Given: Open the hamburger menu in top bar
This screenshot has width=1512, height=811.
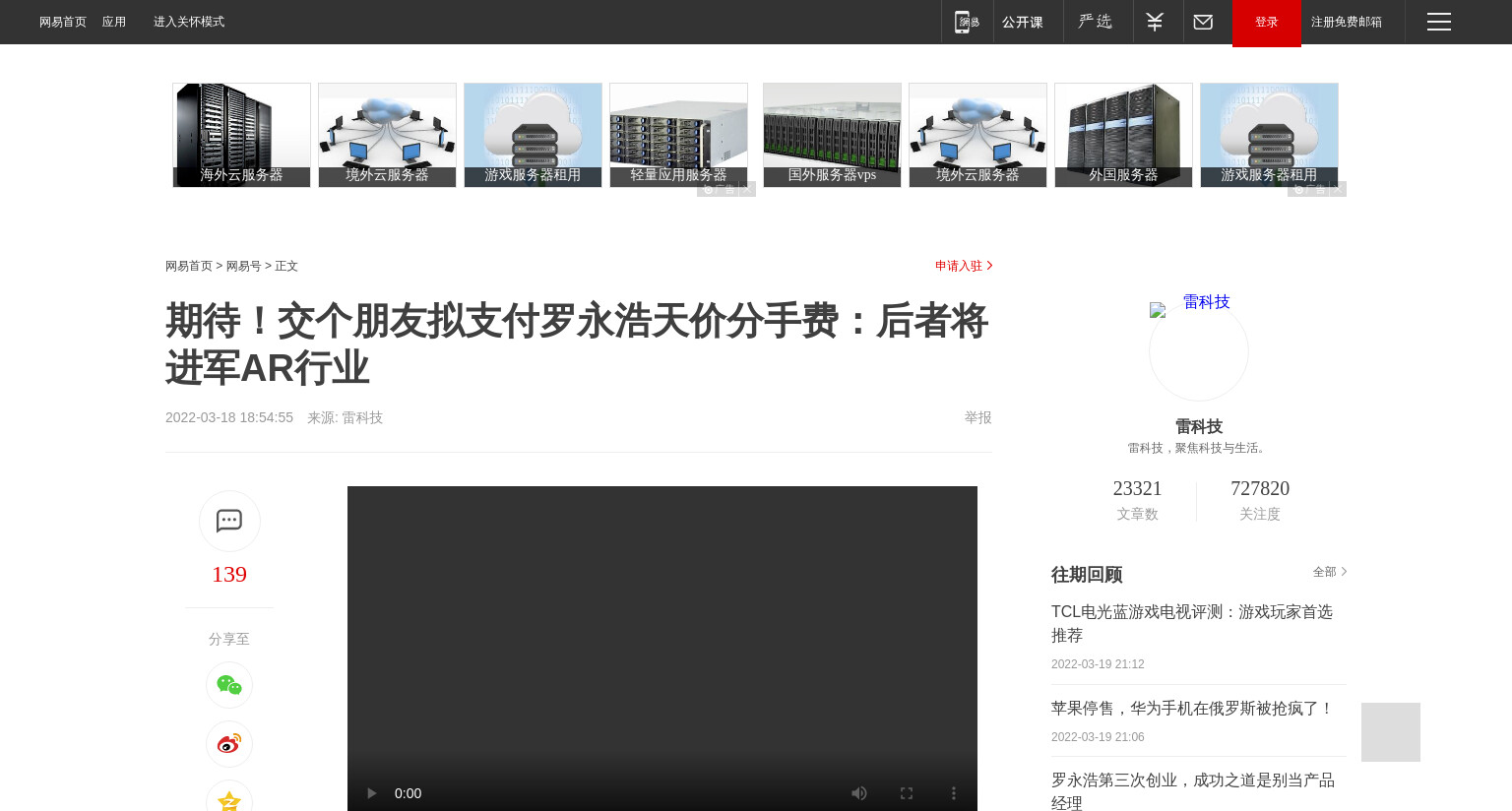Looking at the screenshot, I should [1439, 22].
